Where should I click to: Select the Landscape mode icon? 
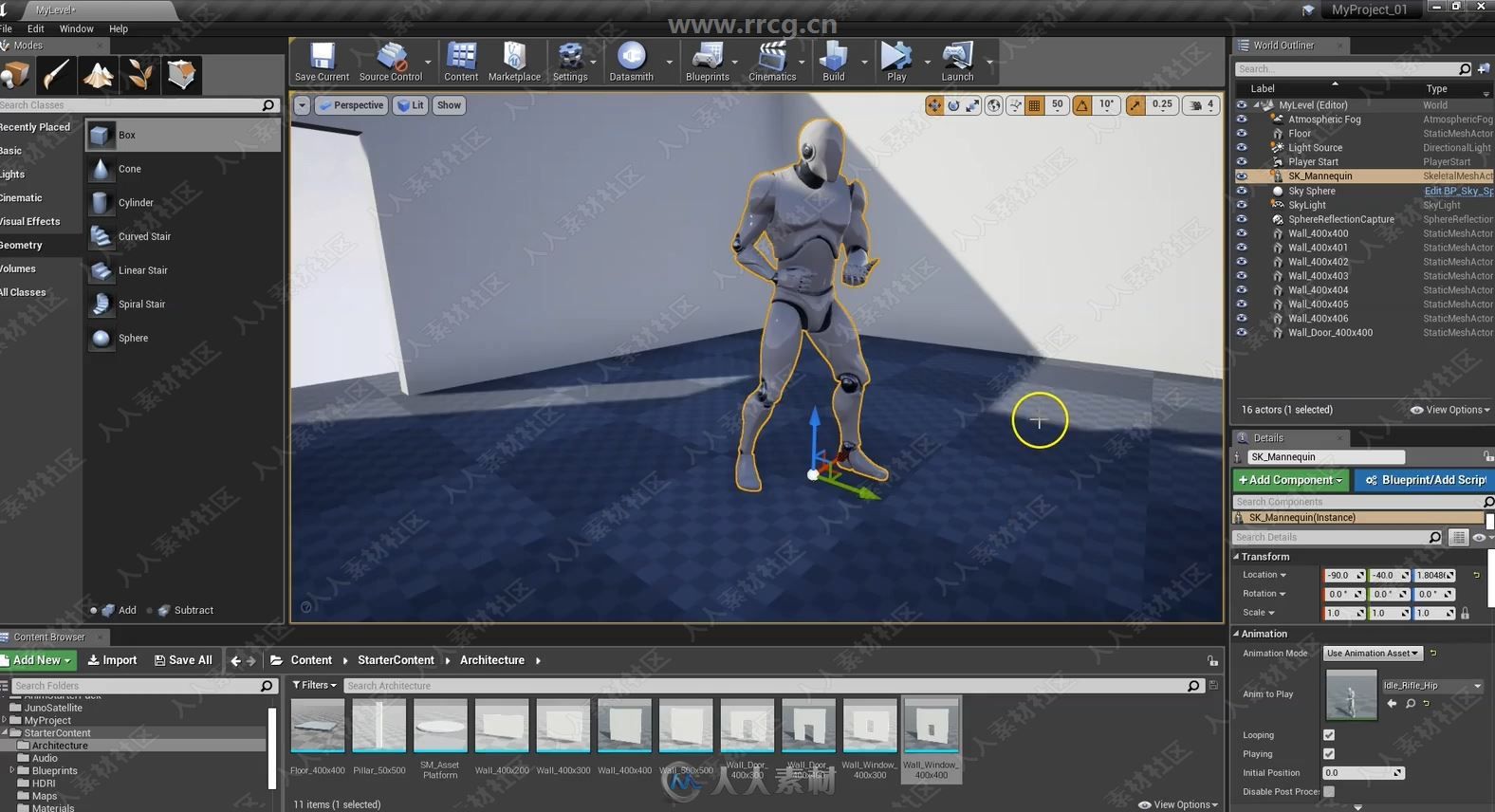point(98,74)
